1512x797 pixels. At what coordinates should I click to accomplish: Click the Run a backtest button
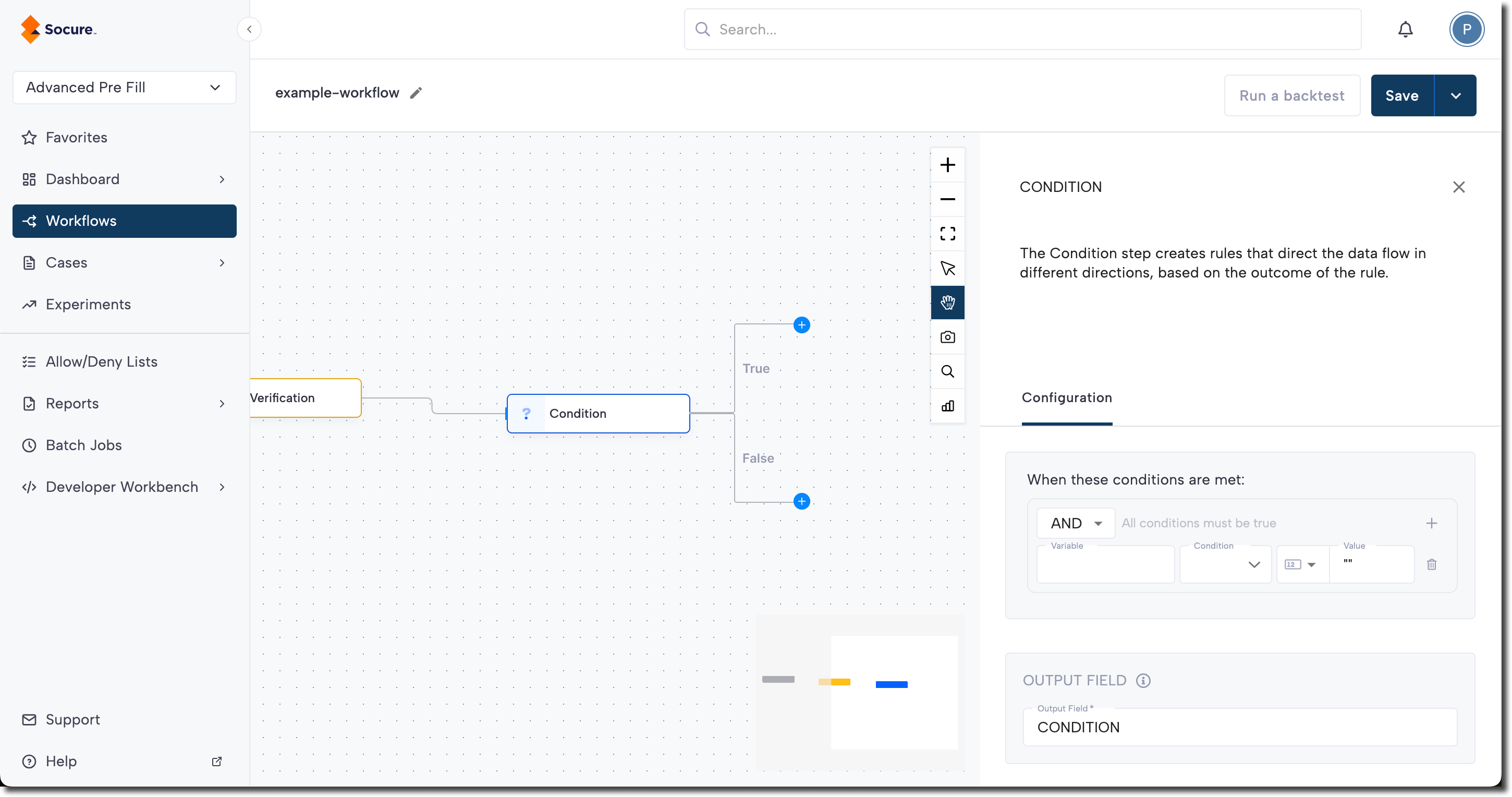click(x=1291, y=96)
